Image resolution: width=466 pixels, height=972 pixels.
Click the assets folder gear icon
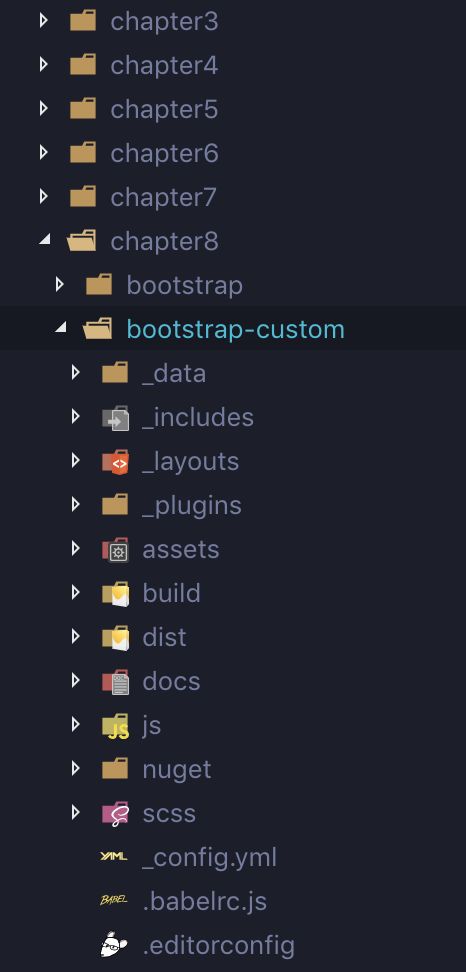[x=115, y=549]
